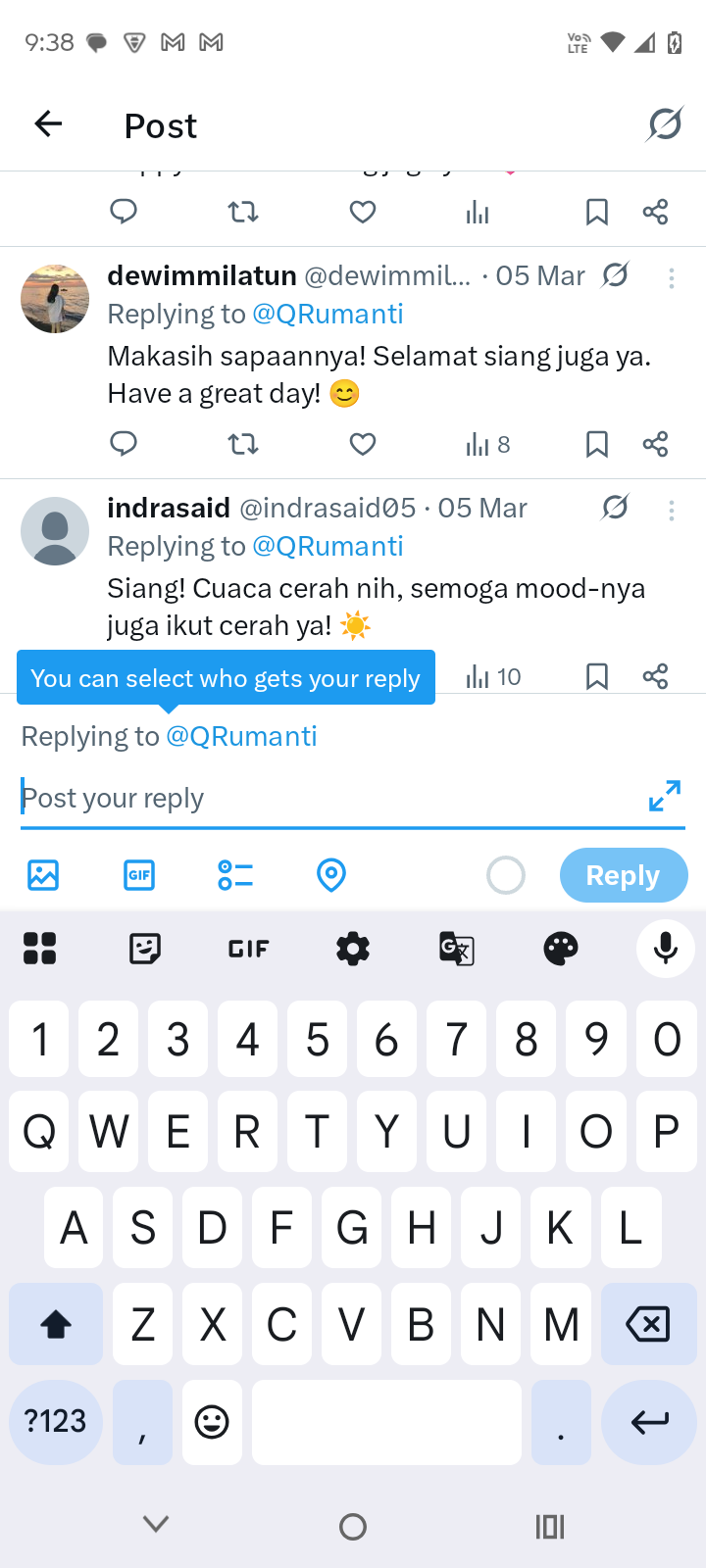The image size is (706, 1568).
Task: Bookmark indrasaid's reply
Action: point(596,676)
